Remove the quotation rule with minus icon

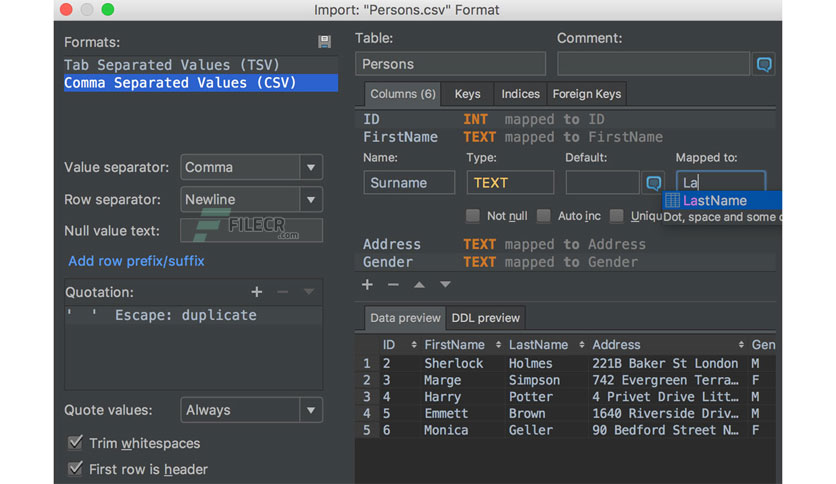pyautogui.click(x=283, y=292)
